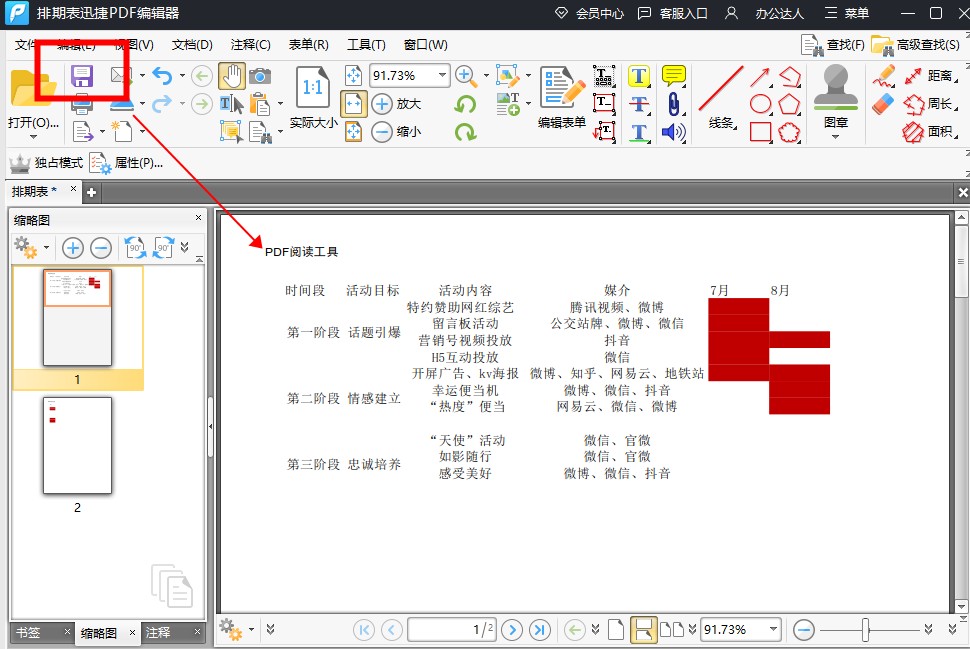Switch to the 书签 bookmarks tab
Screen dimensions: 970x649
point(27,632)
